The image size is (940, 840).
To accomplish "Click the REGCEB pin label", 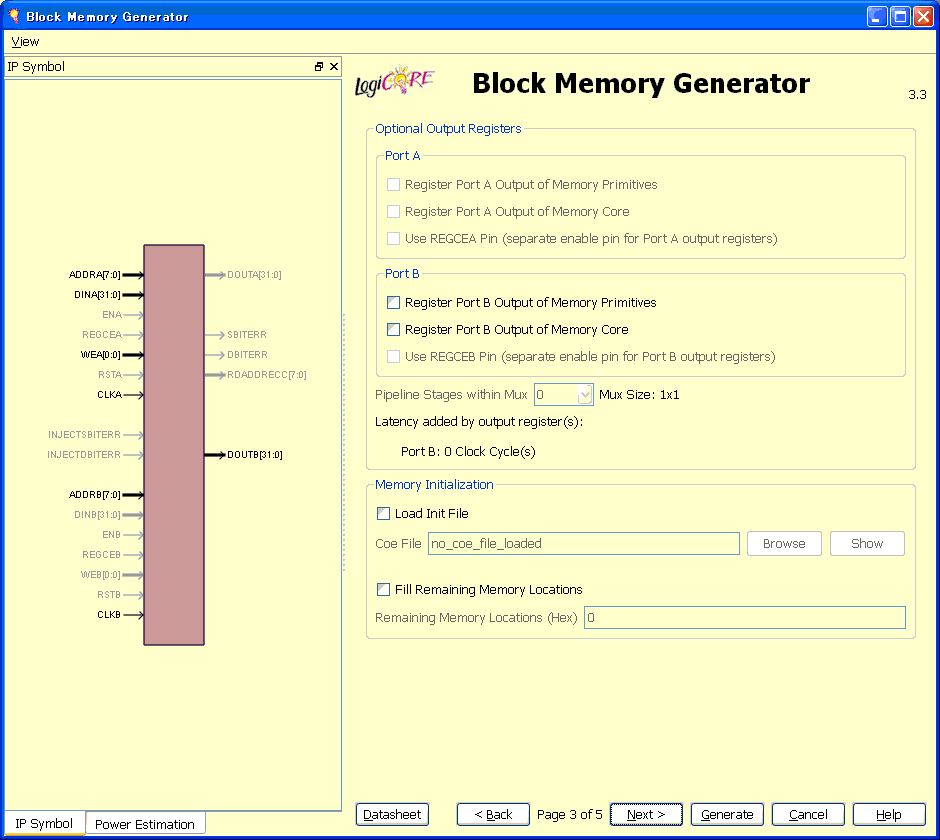I will pyautogui.click(x=101, y=555).
